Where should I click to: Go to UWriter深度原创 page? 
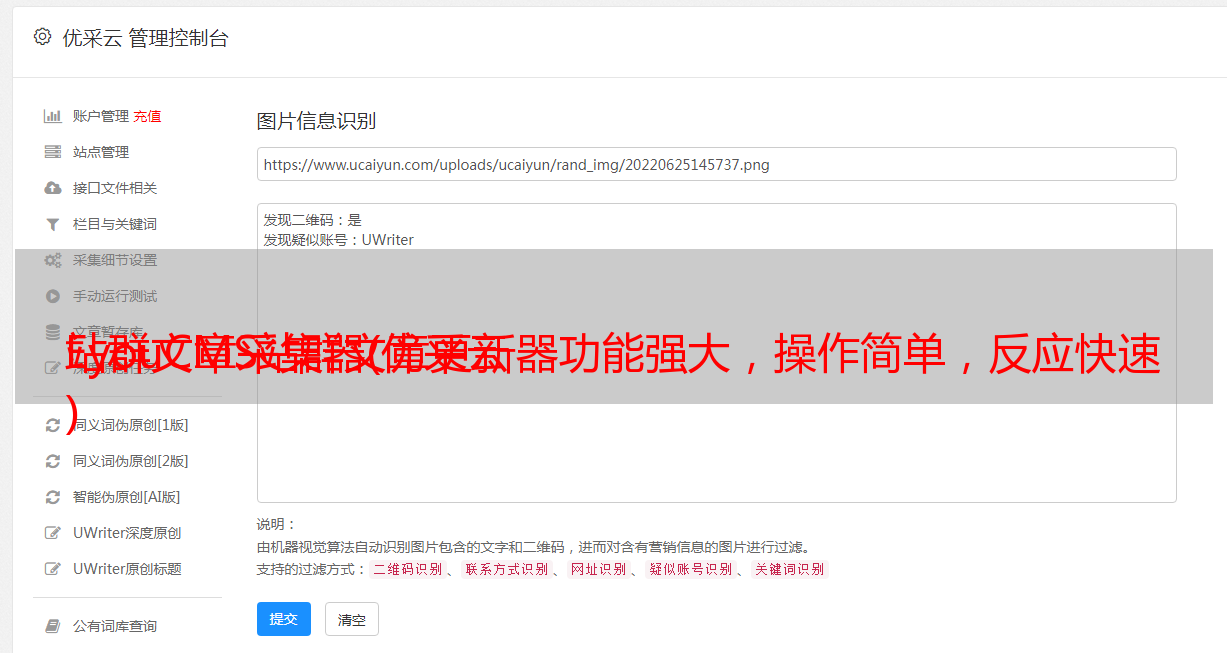pos(127,533)
